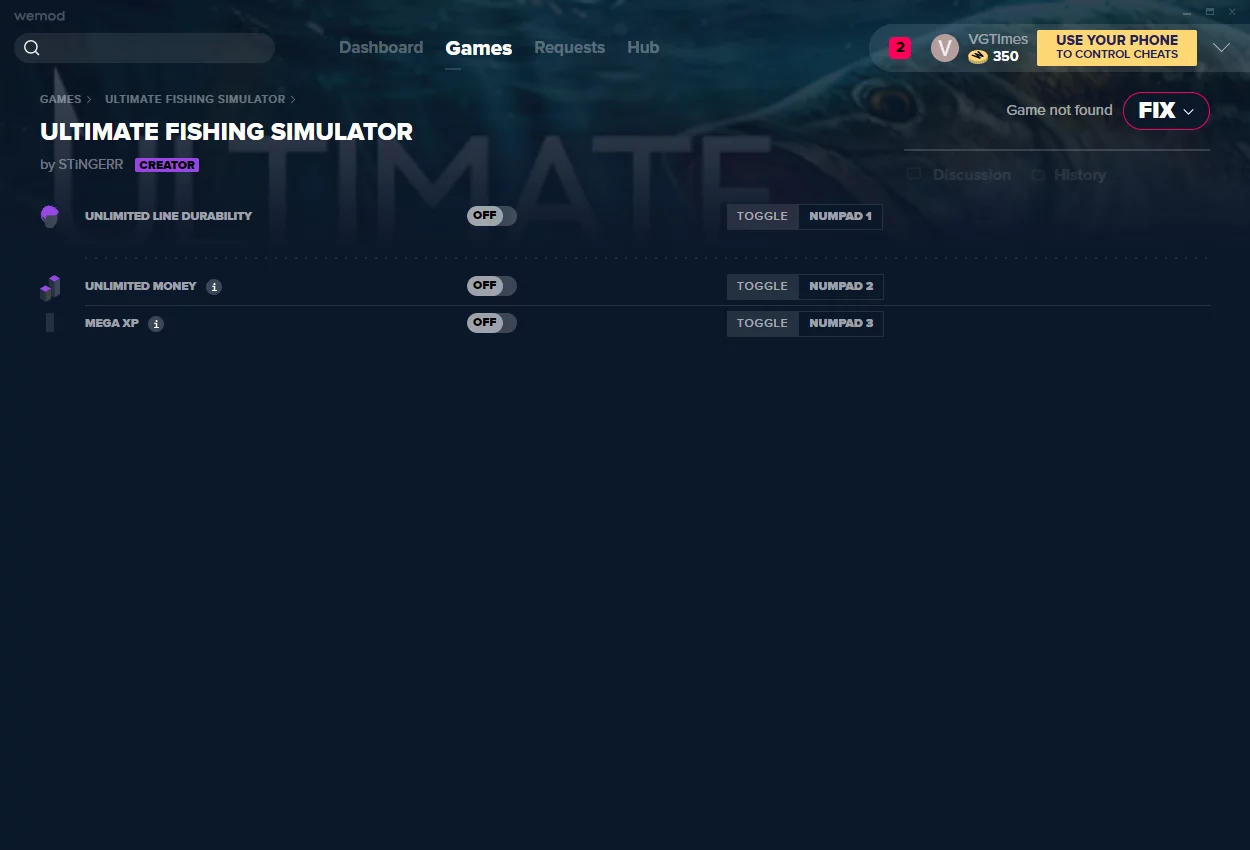
Task: Click the Unlimited Line Durability helmet icon
Action: pyautogui.click(x=50, y=217)
